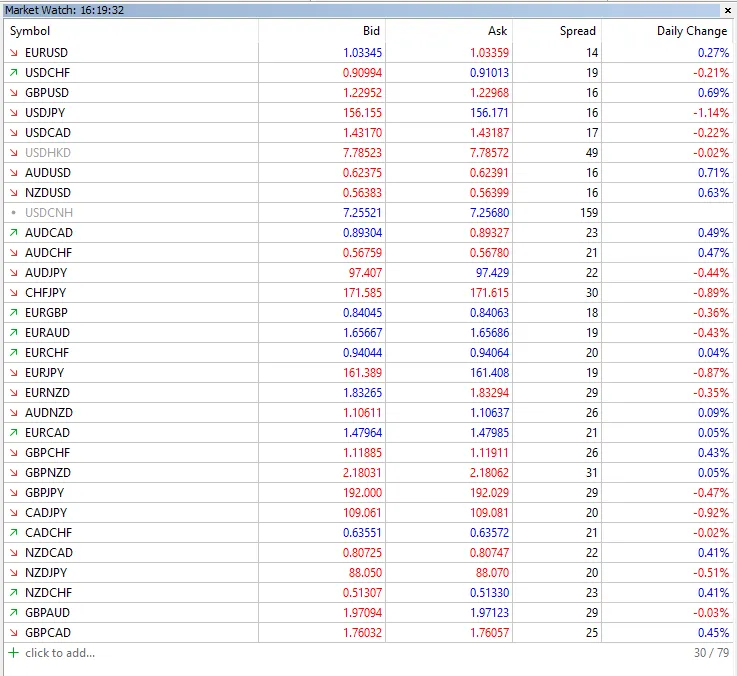737x676 pixels.
Task: Select the NZDJPY symbol name
Action: coord(46,573)
